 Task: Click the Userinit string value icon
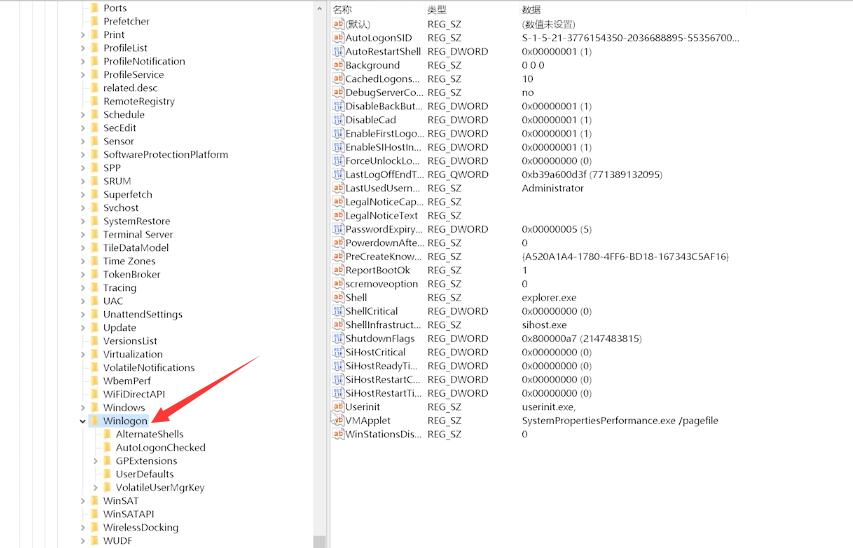(338, 407)
